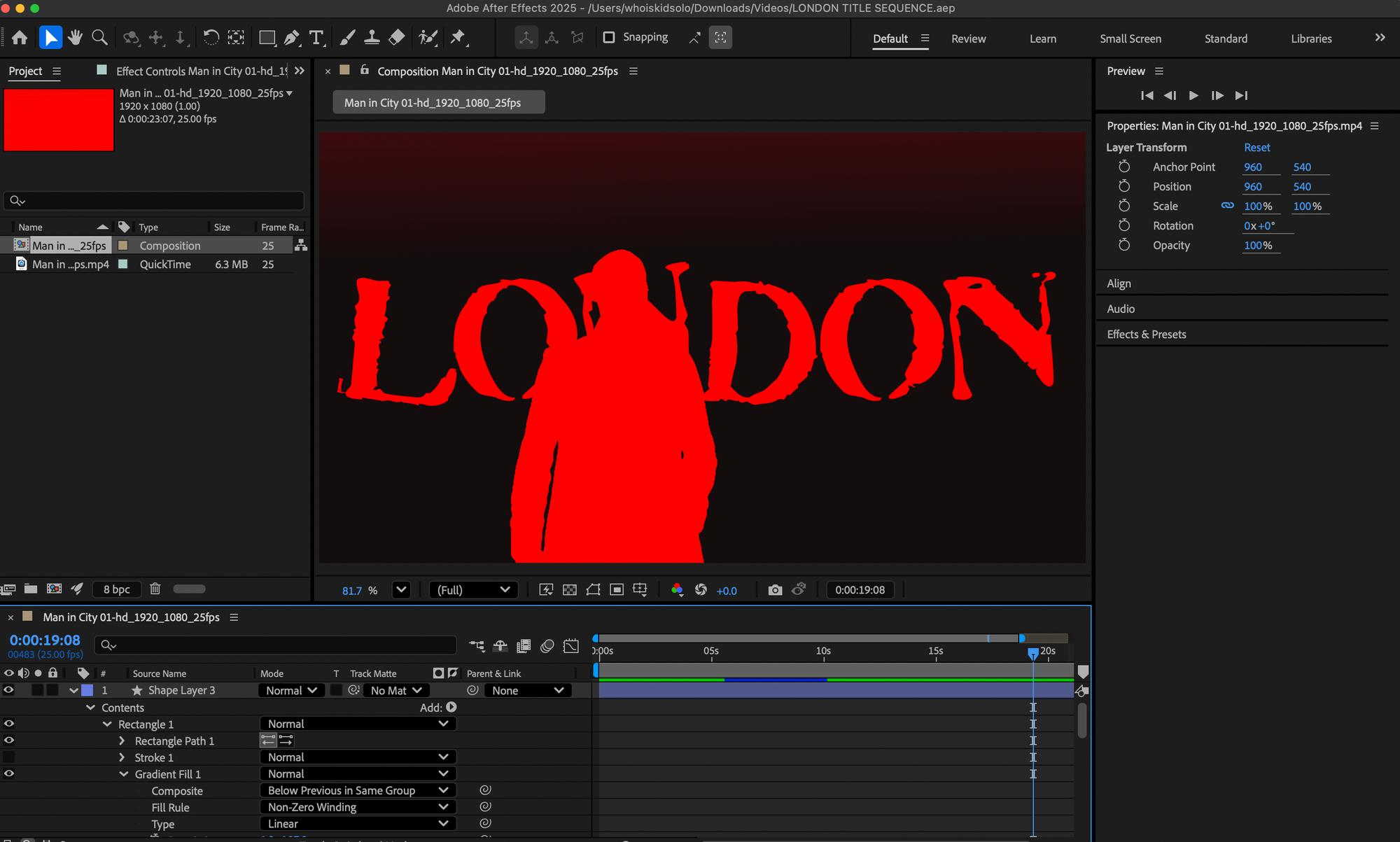Viewport: 1400px width, 842px height.
Task: Toggle Gradient Fill 1 visibility eye
Action: click(x=8, y=773)
